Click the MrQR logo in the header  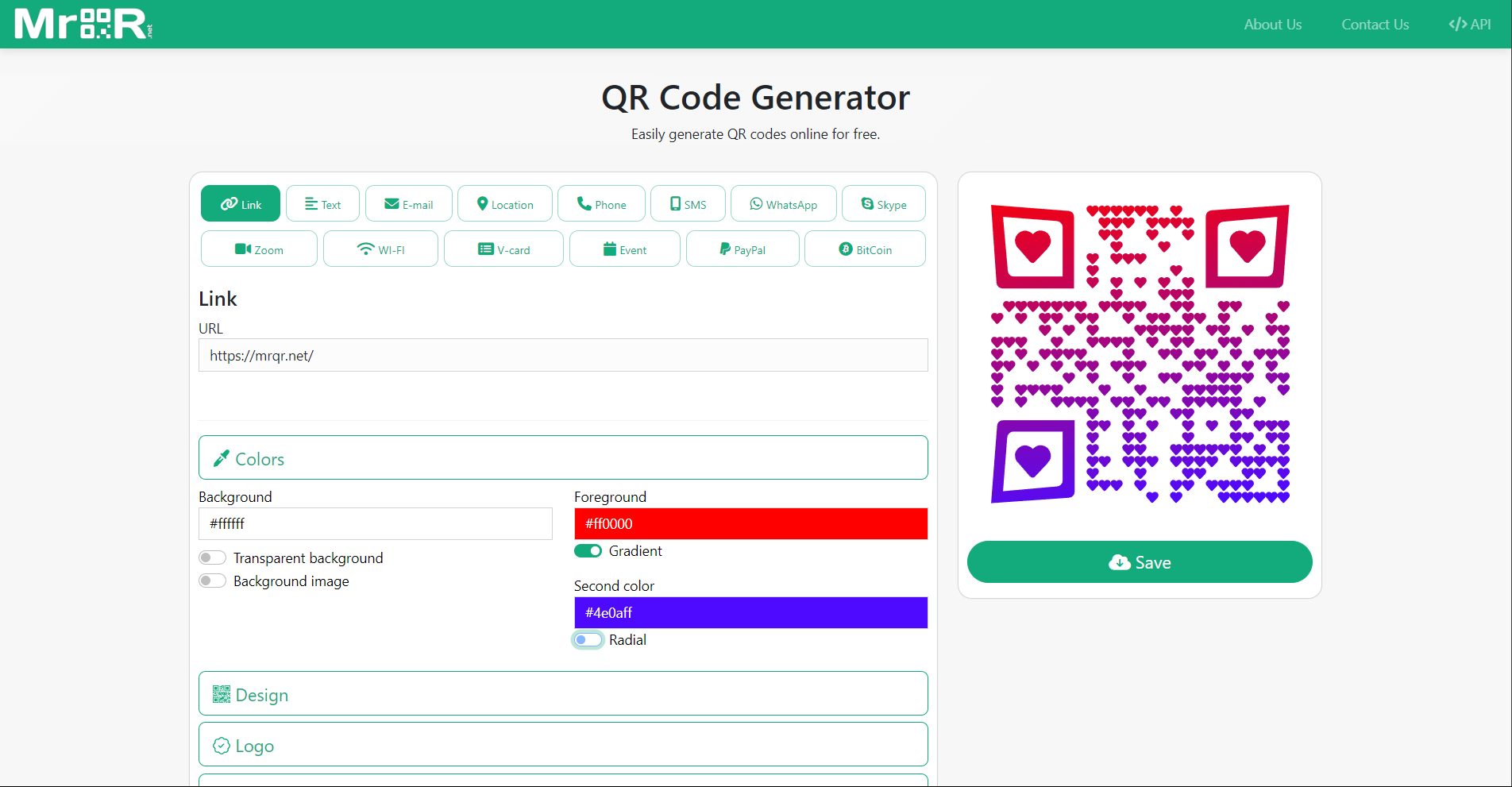(x=83, y=24)
